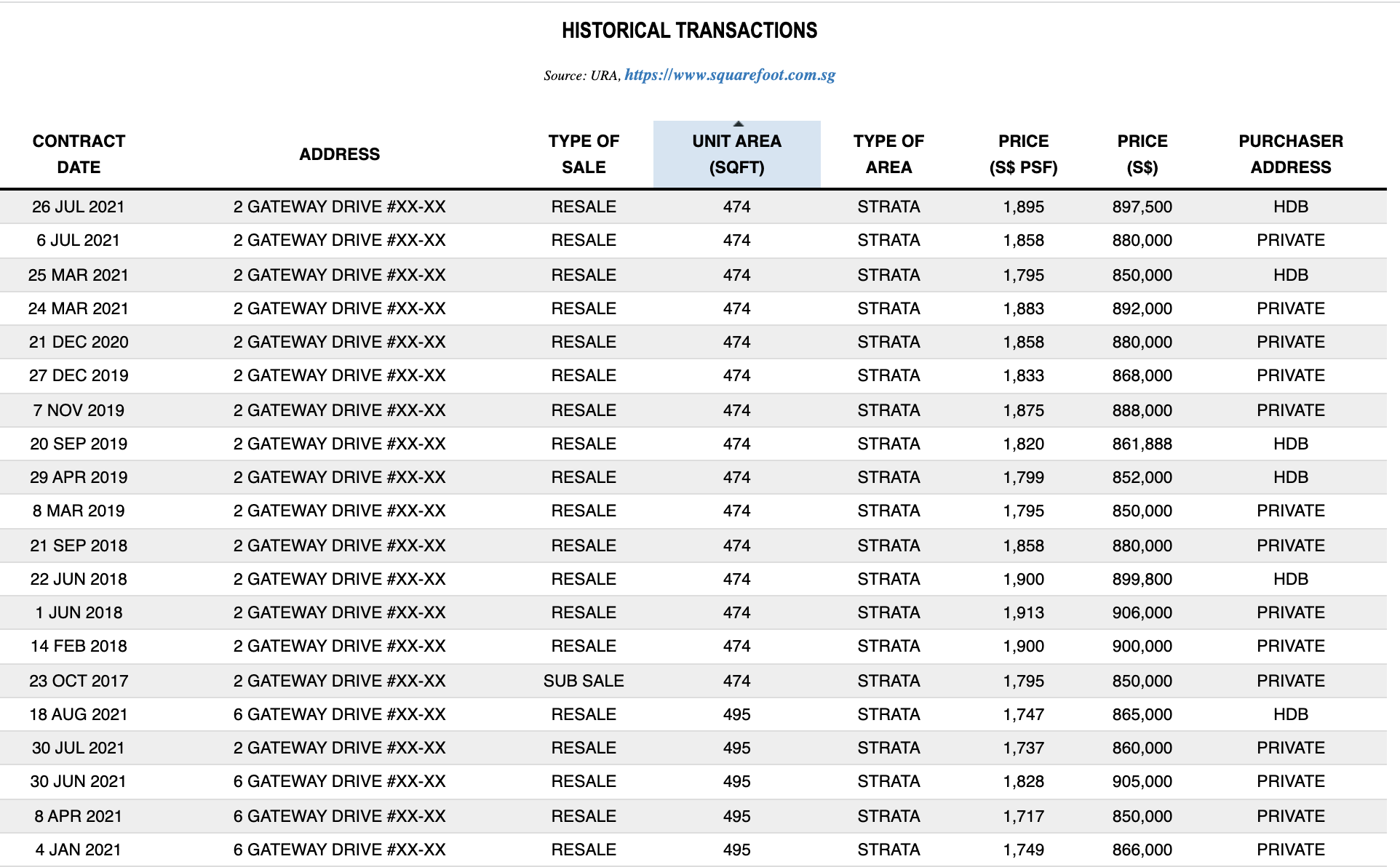Select the 30 JUL 2021 2 Gateway Drive address
This screenshot has width=1400, height=867.
(340, 748)
